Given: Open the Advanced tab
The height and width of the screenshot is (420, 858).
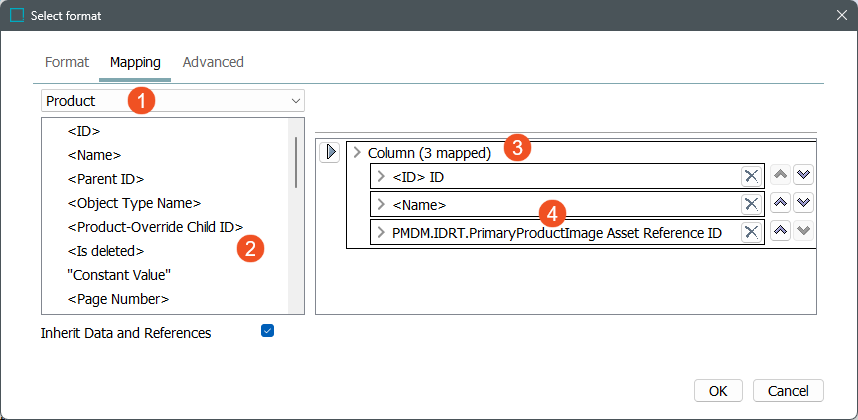Looking at the screenshot, I should (213, 62).
